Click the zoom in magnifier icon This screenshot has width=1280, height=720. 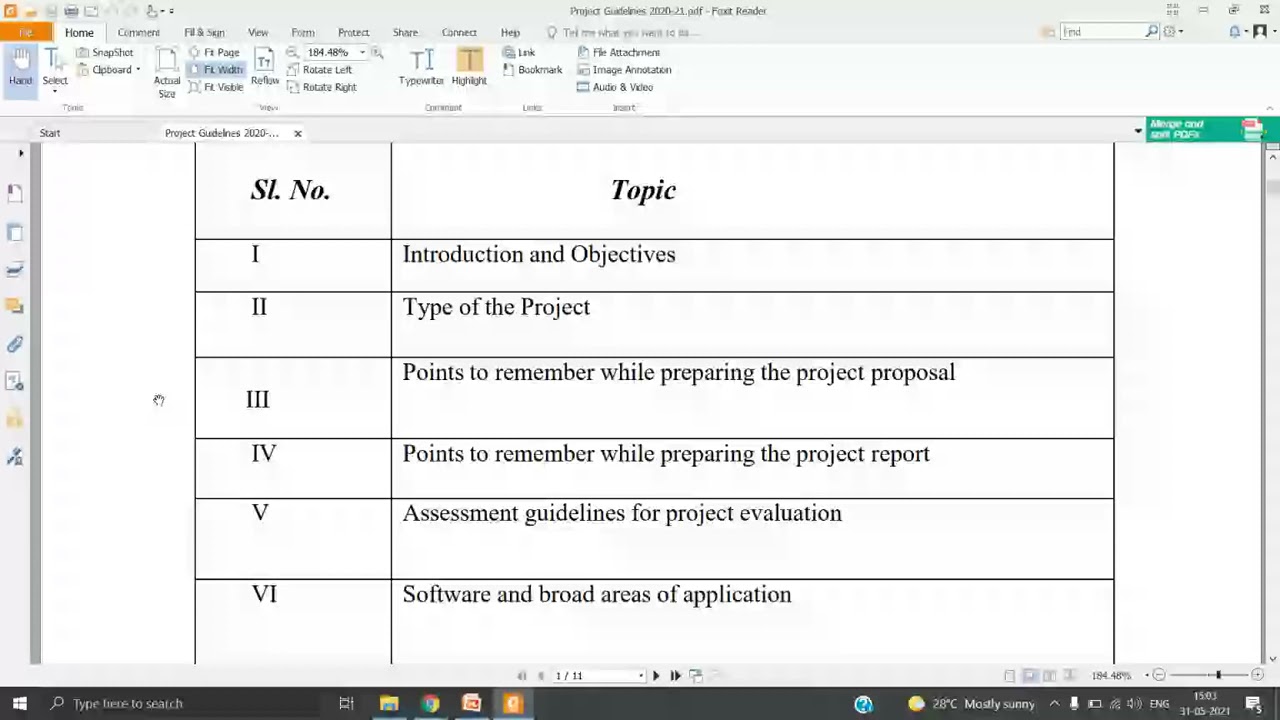click(x=377, y=52)
